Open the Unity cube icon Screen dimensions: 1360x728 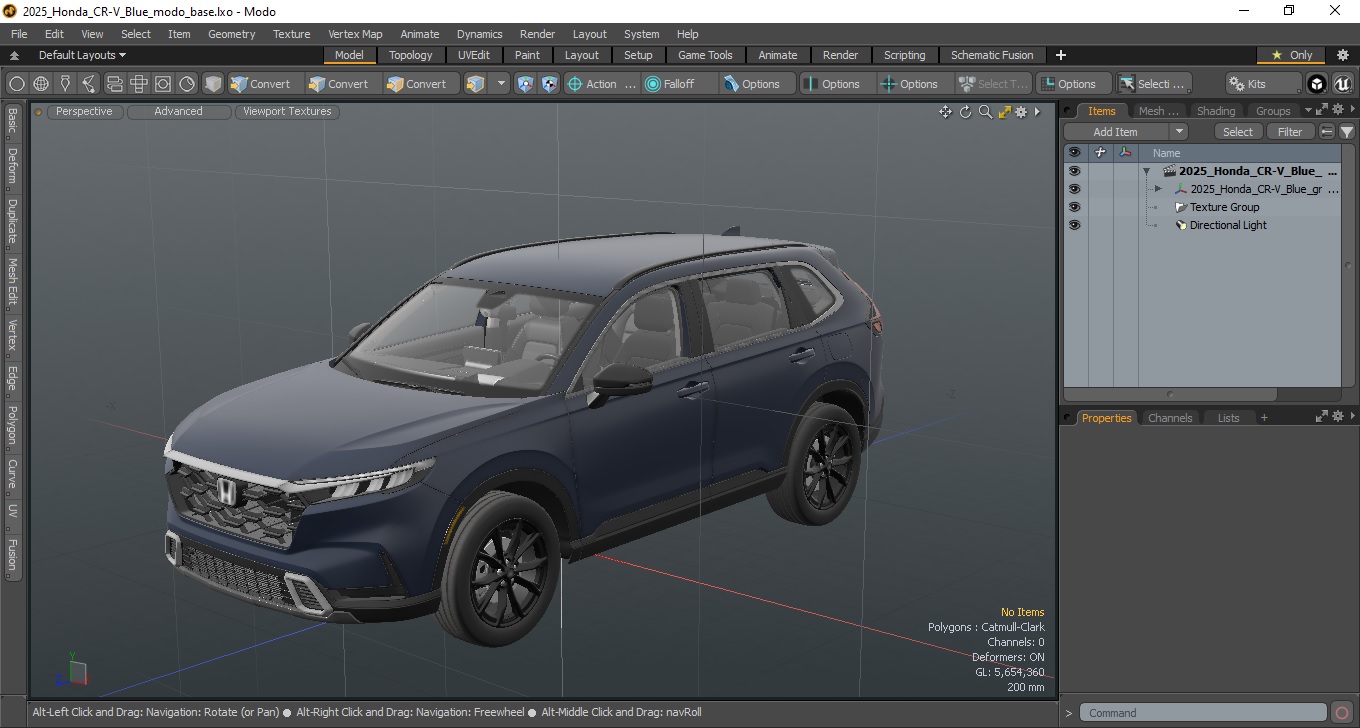pyautogui.click(x=1317, y=84)
